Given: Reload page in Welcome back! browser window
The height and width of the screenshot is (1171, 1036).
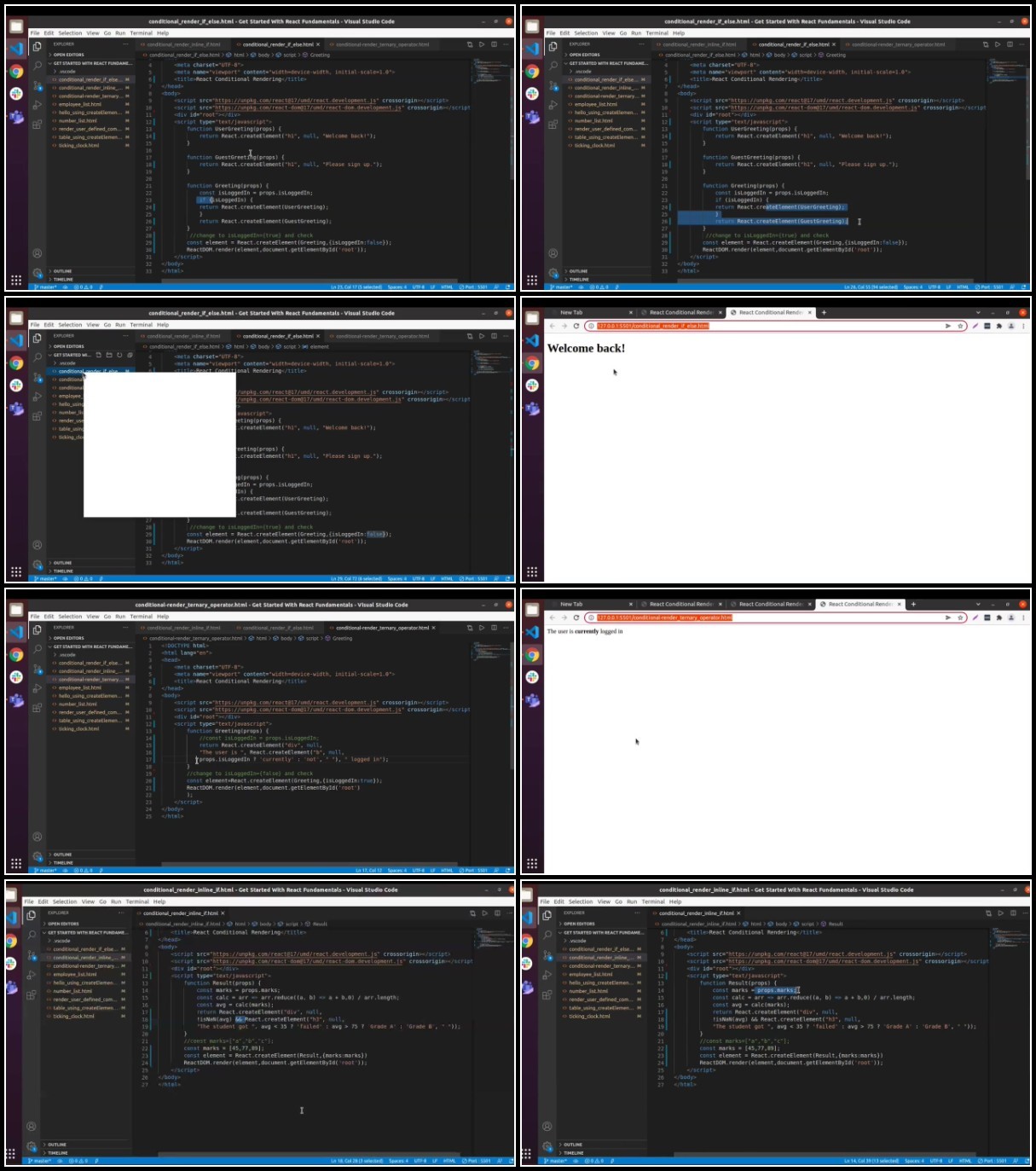Looking at the screenshot, I should click(x=576, y=326).
